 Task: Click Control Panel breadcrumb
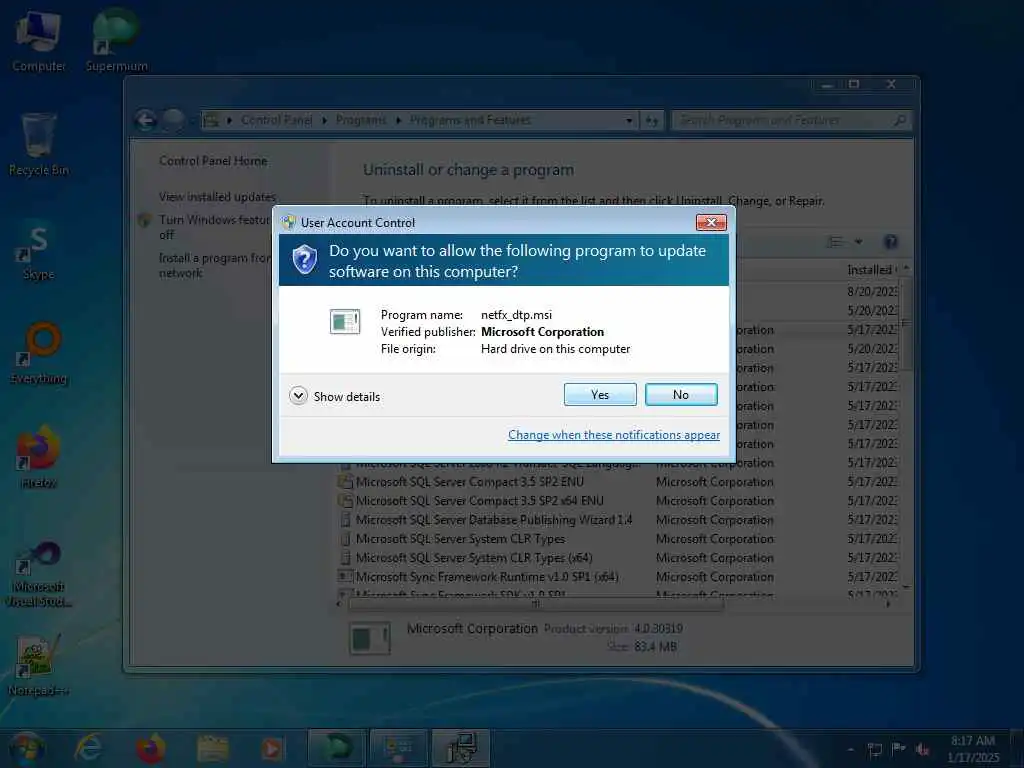(x=276, y=120)
